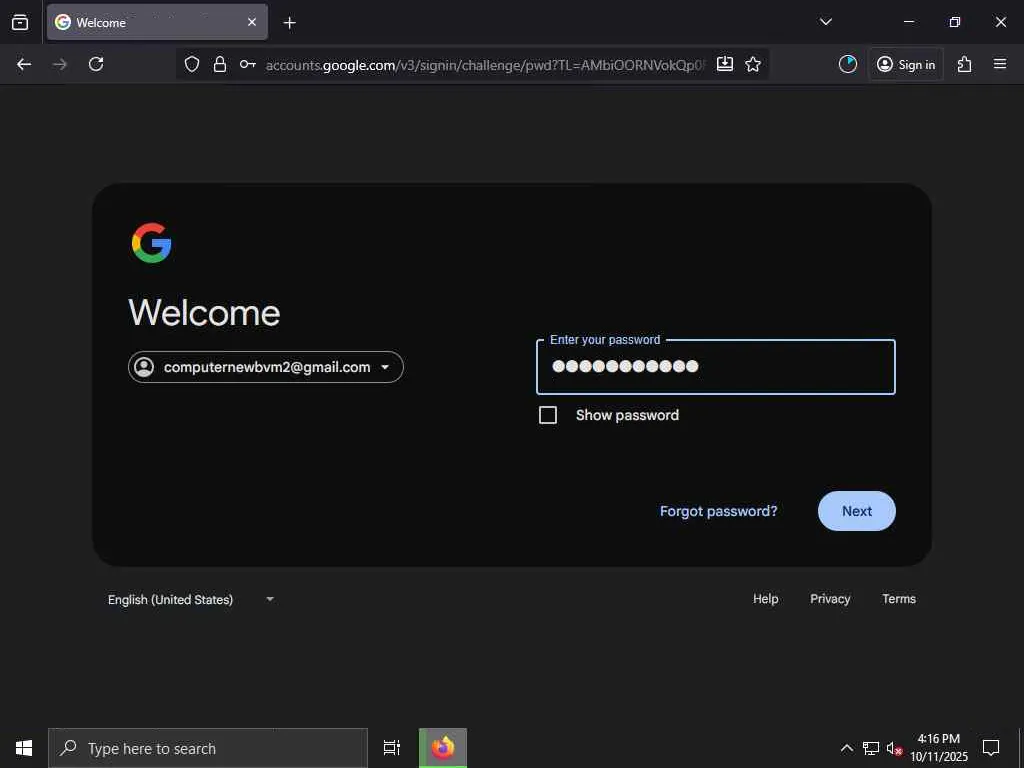This screenshot has width=1024, height=768.
Task: Open the network tray icon
Action: pyautogui.click(x=871, y=748)
